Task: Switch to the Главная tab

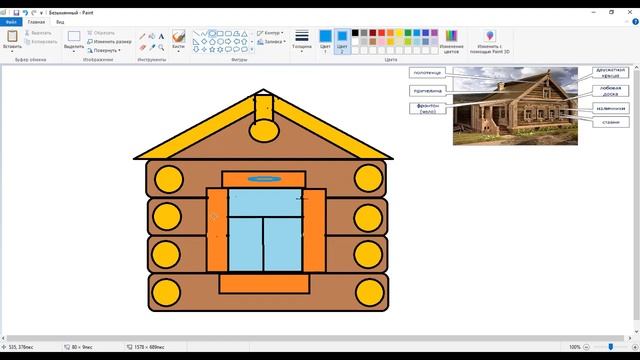Action: [x=36, y=22]
